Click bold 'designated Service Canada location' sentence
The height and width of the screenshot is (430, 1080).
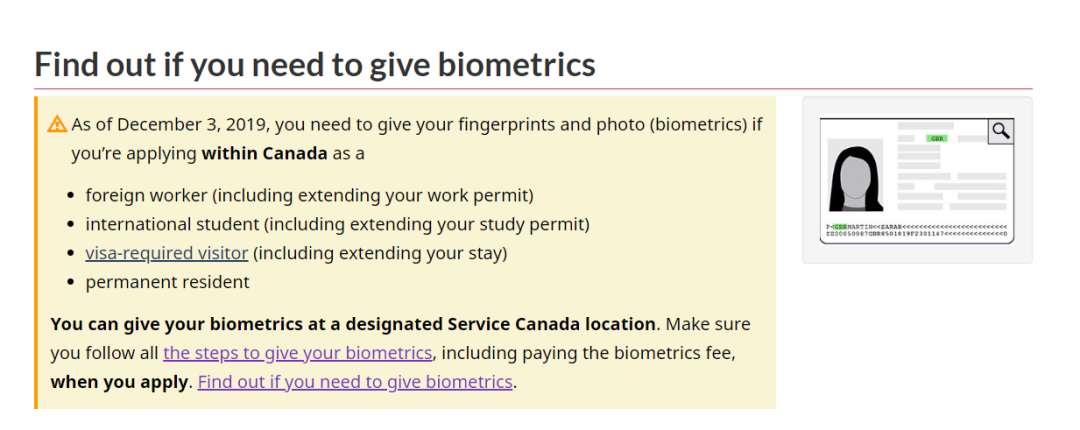(x=353, y=324)
